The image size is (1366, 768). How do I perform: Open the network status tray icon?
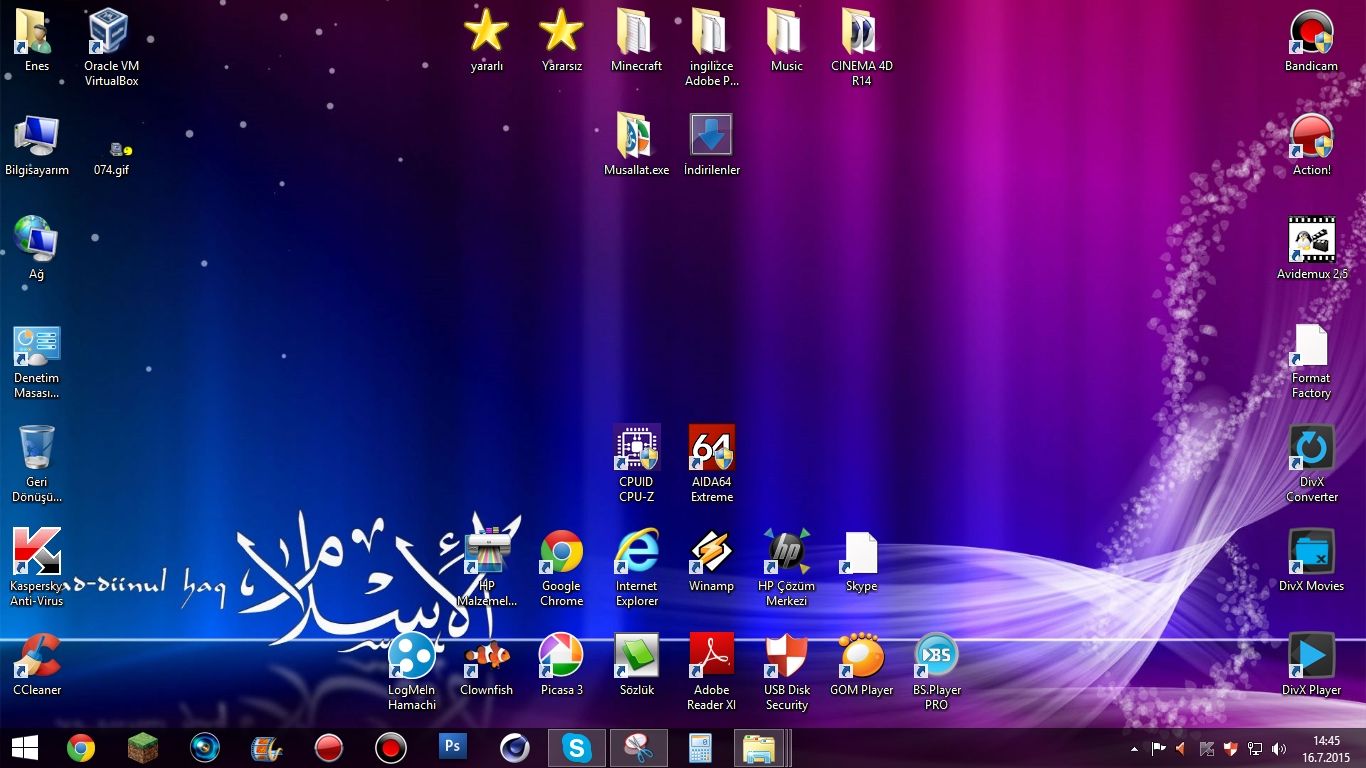point(1255,749)
